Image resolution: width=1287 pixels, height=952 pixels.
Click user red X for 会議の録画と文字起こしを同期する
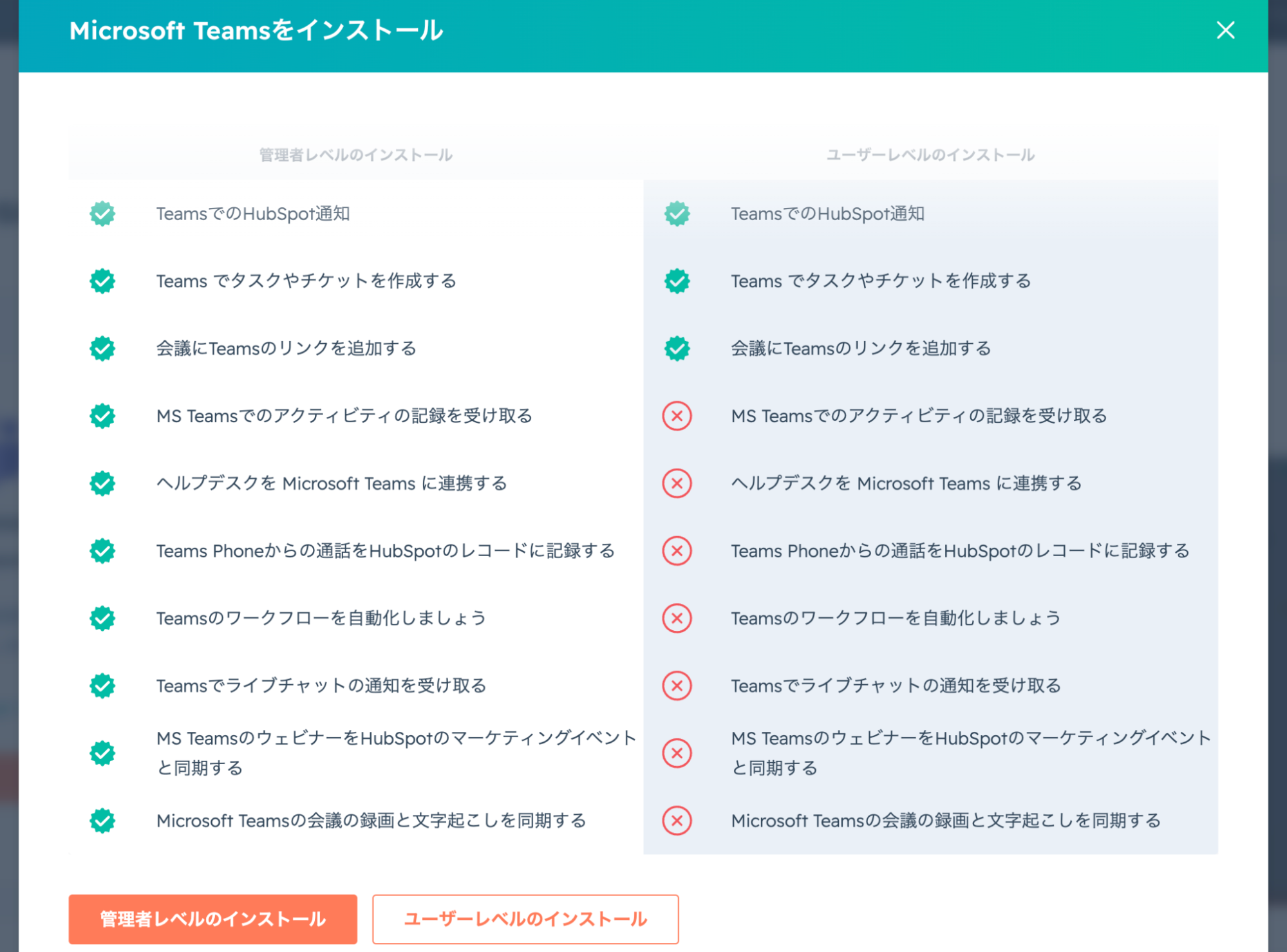click(677, 821)
